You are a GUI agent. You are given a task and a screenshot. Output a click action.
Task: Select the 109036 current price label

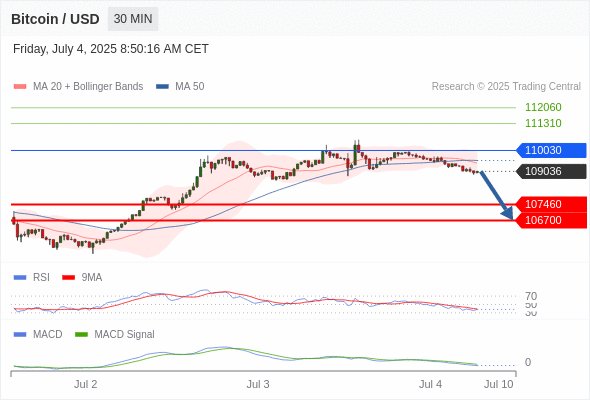click(551, 171)
